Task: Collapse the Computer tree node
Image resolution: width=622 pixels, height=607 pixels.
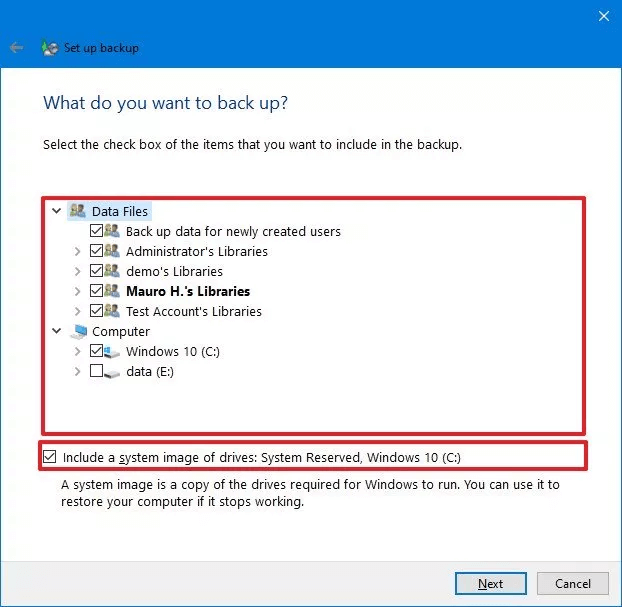Action: point(57,330)
